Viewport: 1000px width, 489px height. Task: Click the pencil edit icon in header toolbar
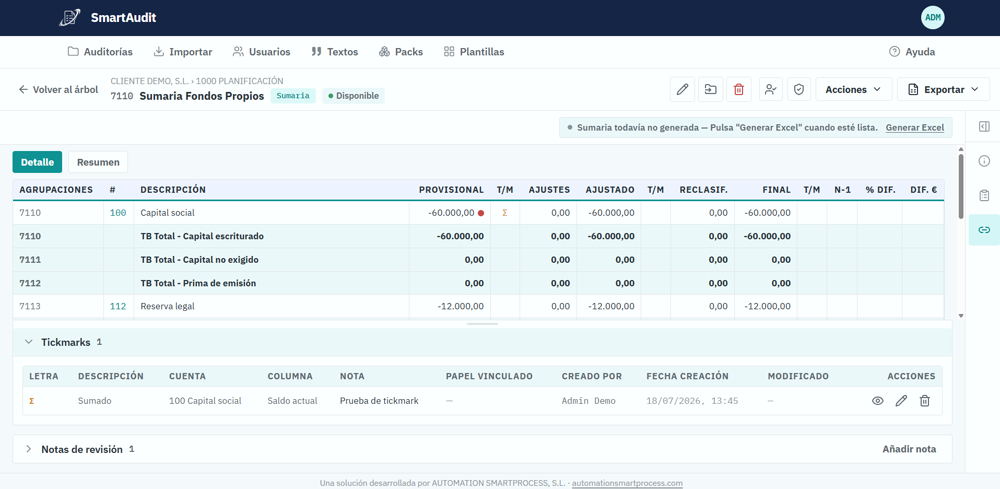pyautogui.click(x=682, y=89)
